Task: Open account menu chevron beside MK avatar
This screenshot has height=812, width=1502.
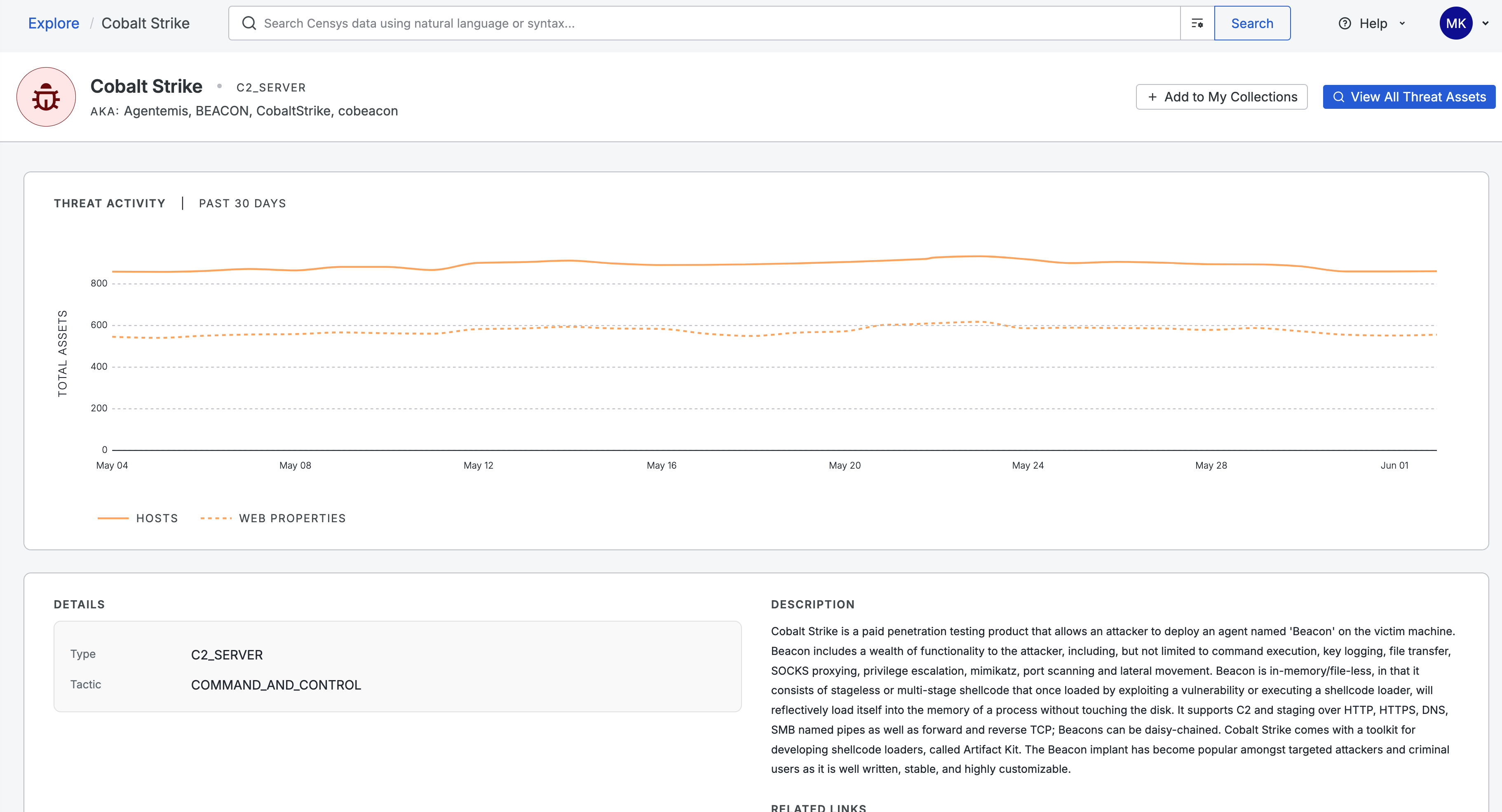Action: (1486, 23)
